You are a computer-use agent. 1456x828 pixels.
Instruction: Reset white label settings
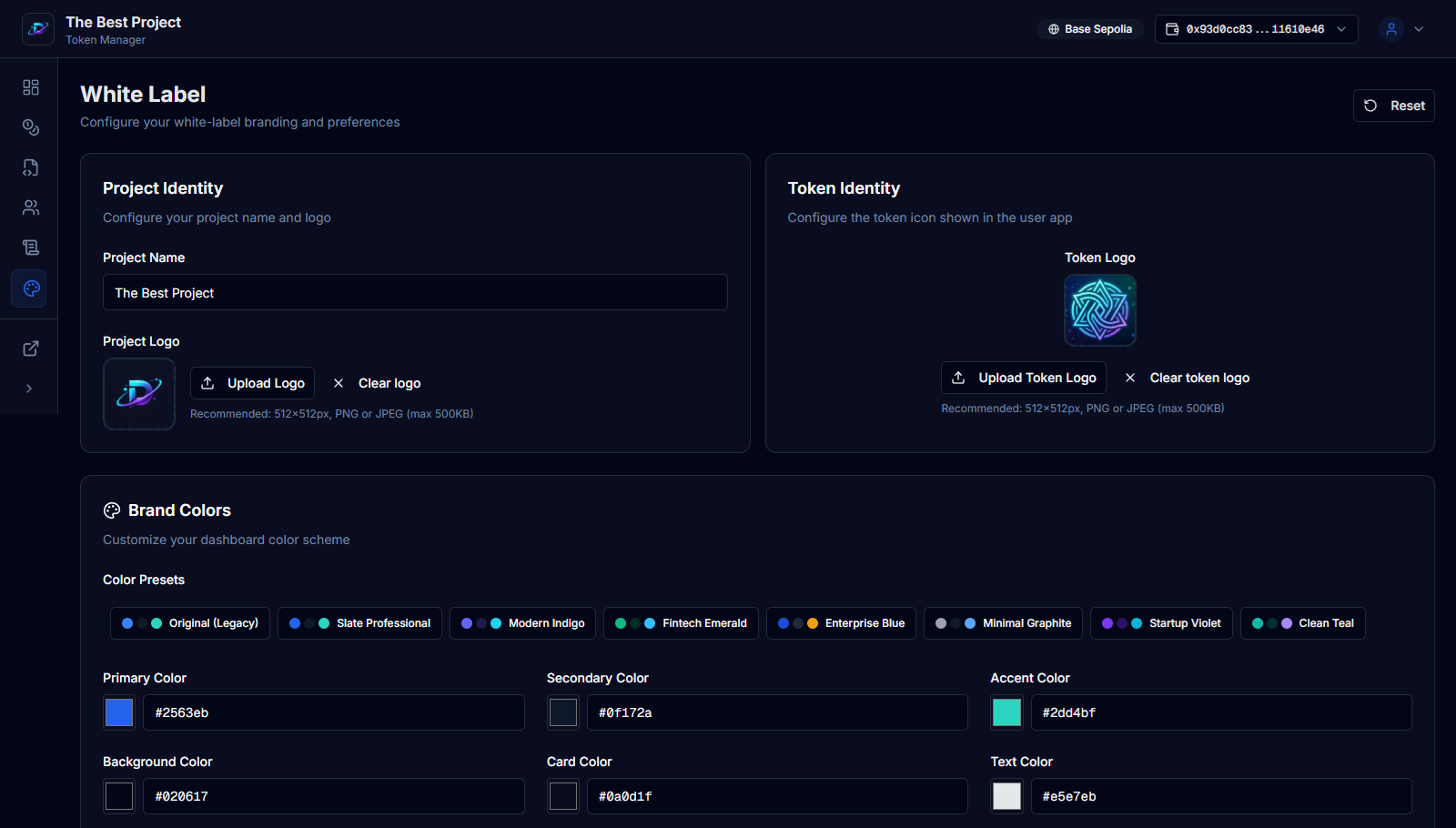pyautogui.click(x=1393, y=105)
